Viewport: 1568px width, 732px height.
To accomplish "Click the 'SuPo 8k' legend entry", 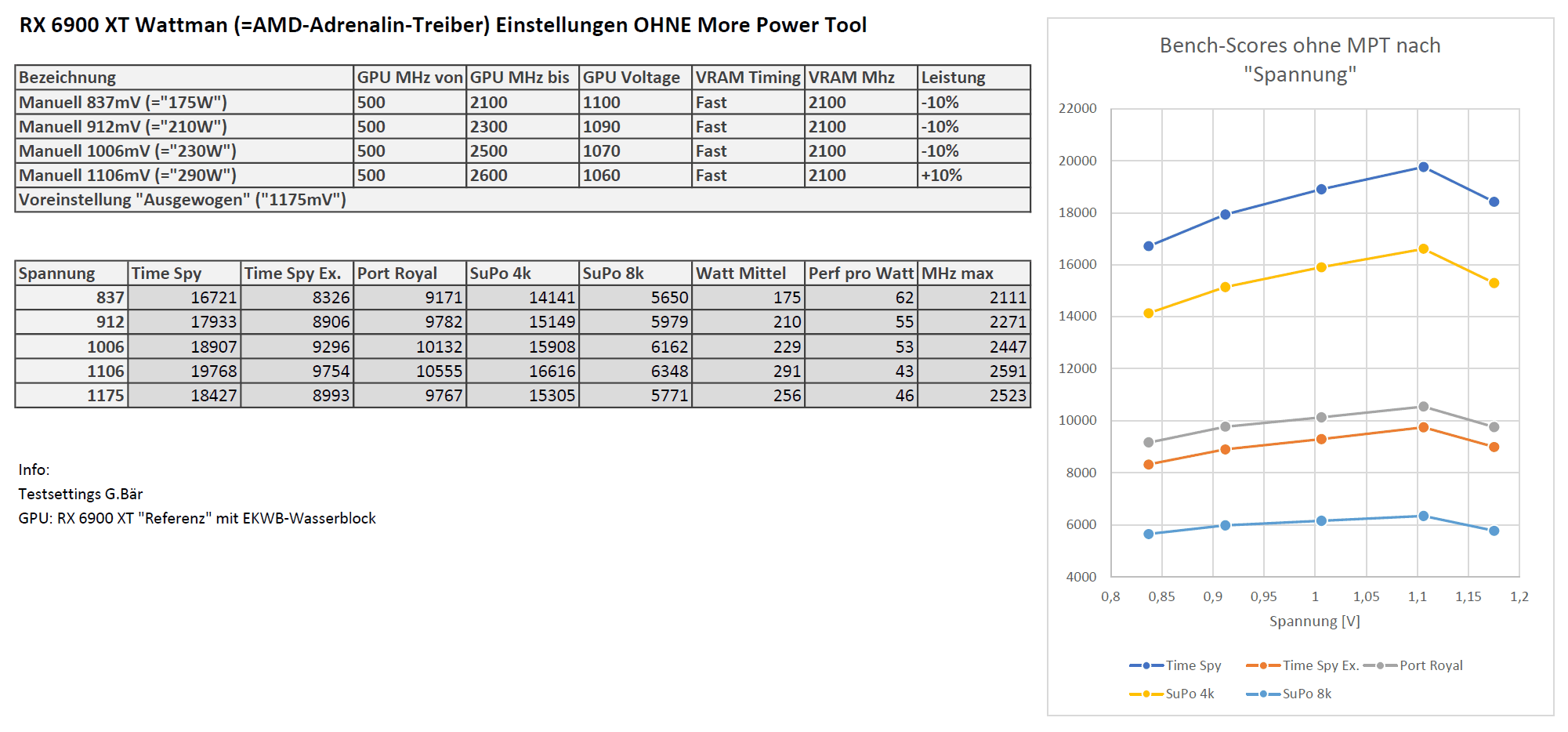I will 1289,694.
